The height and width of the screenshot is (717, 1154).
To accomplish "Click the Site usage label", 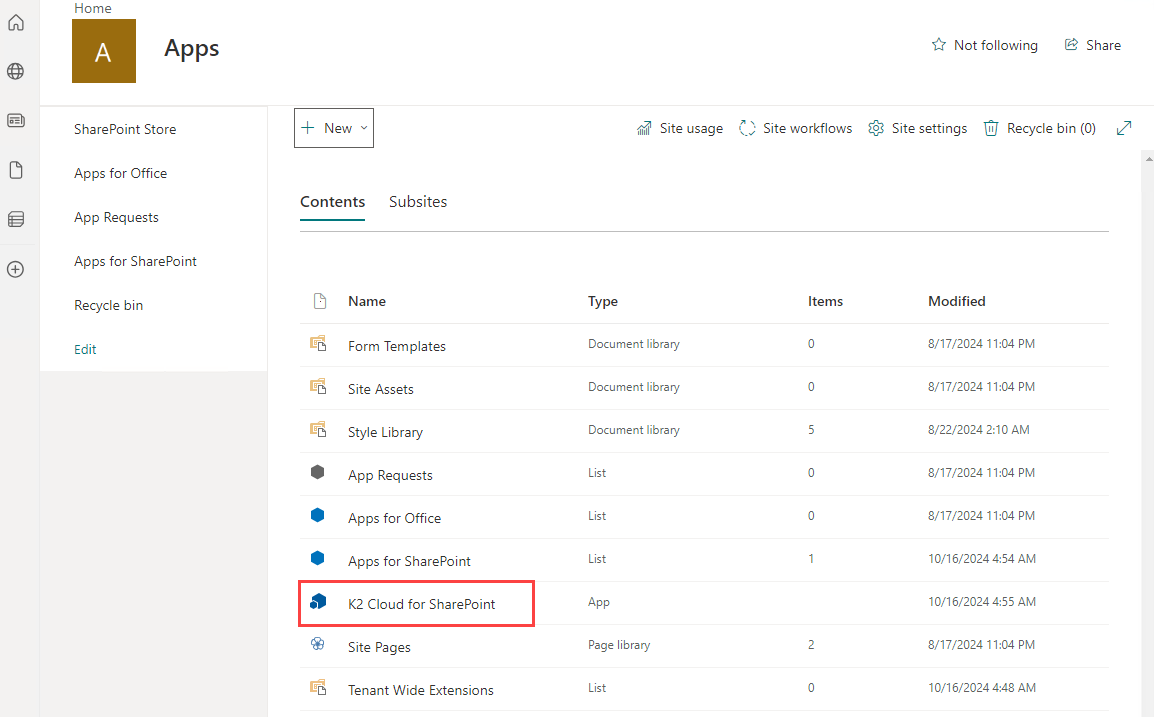I will point(691,128).
